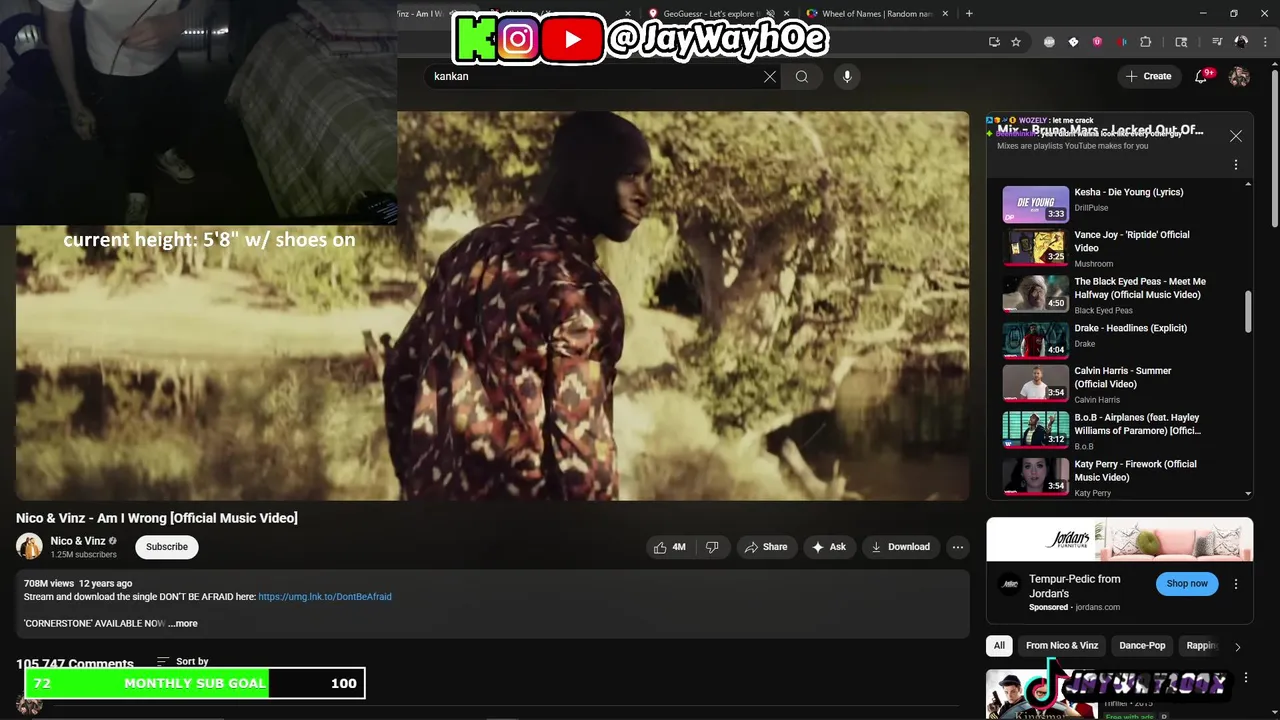Close the Wheel of Names tab
Viewport: 1280px width, 720px height.
point(946,14)
